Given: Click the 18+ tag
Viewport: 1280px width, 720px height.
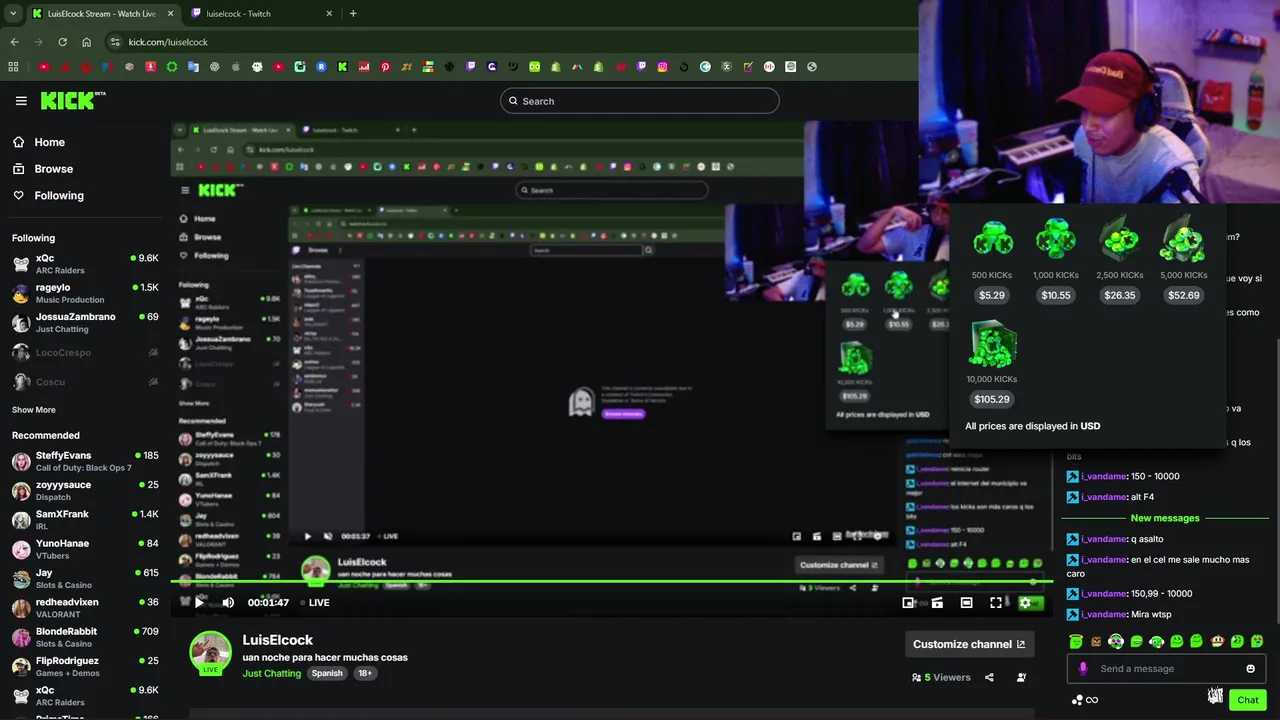Looking at the screenshot, I should tap(365, 673).
